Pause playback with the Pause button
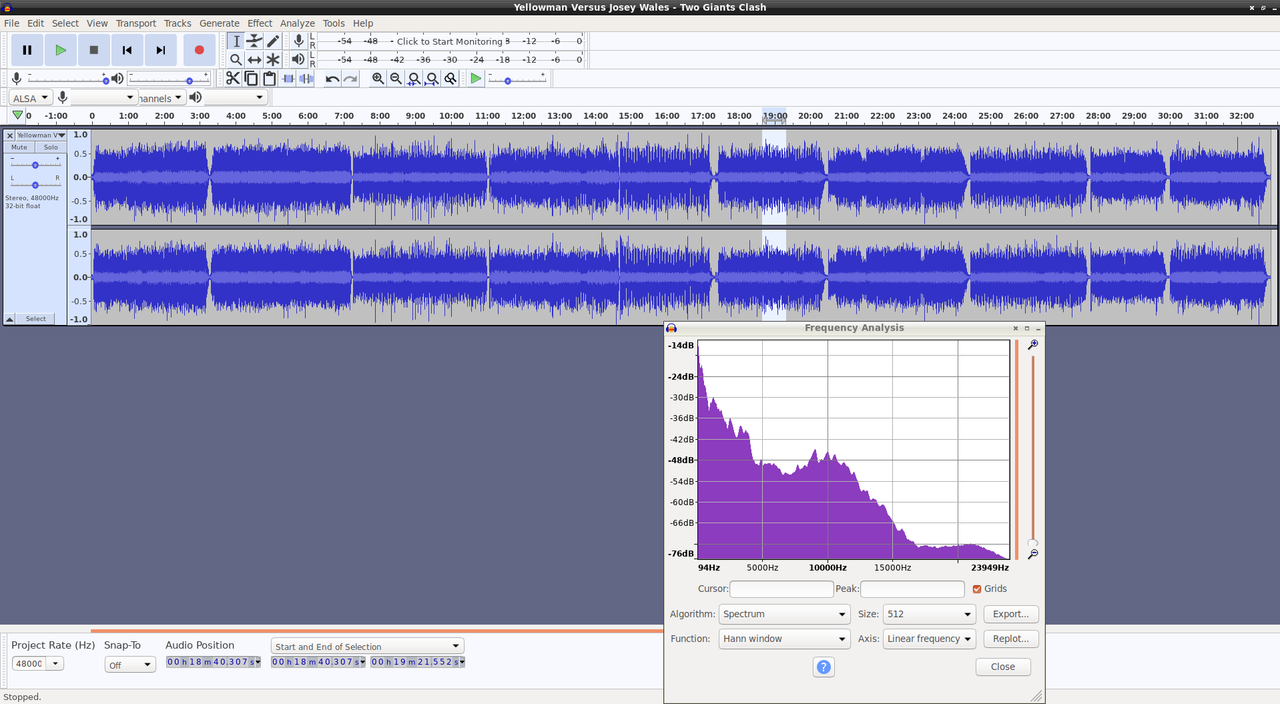 click(x=27, y=50)
